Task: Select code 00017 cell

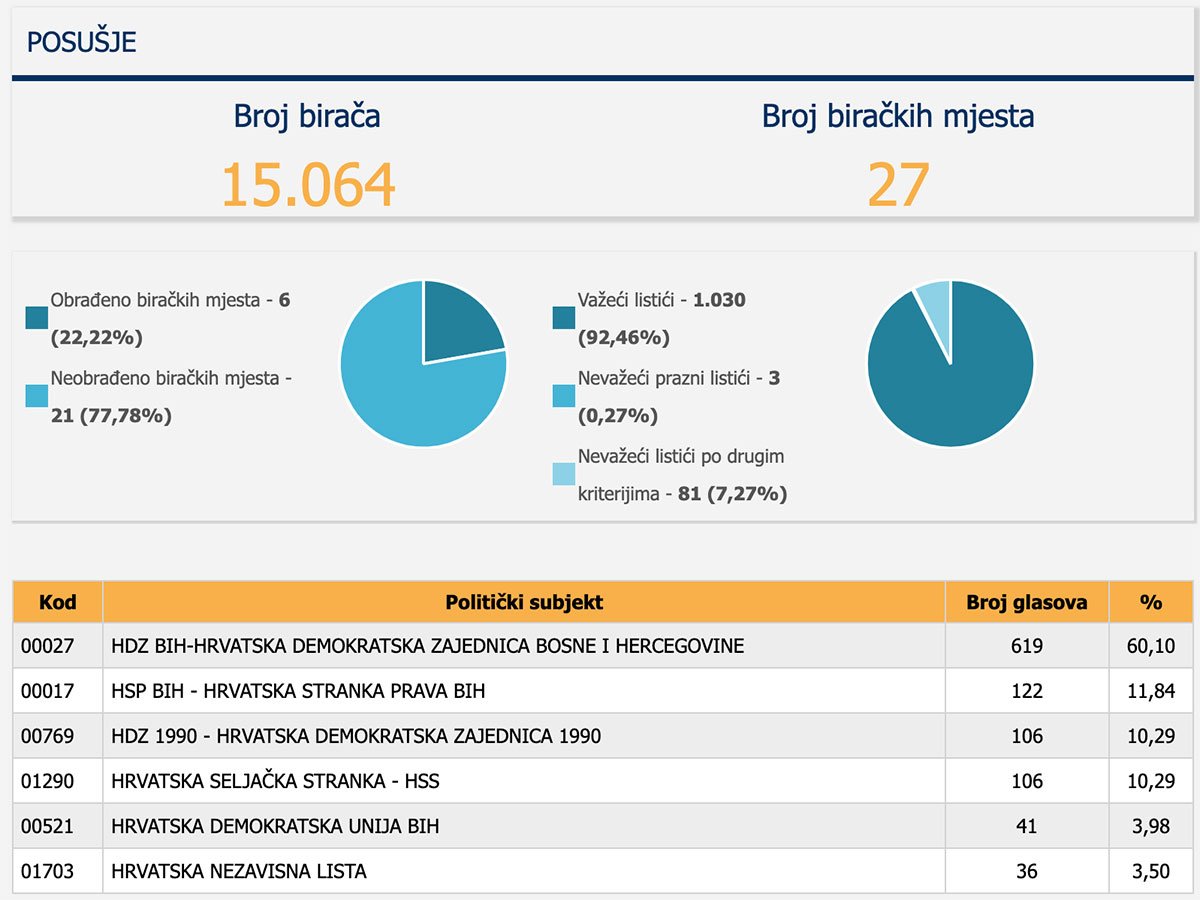Action: [x=57, y=691]
